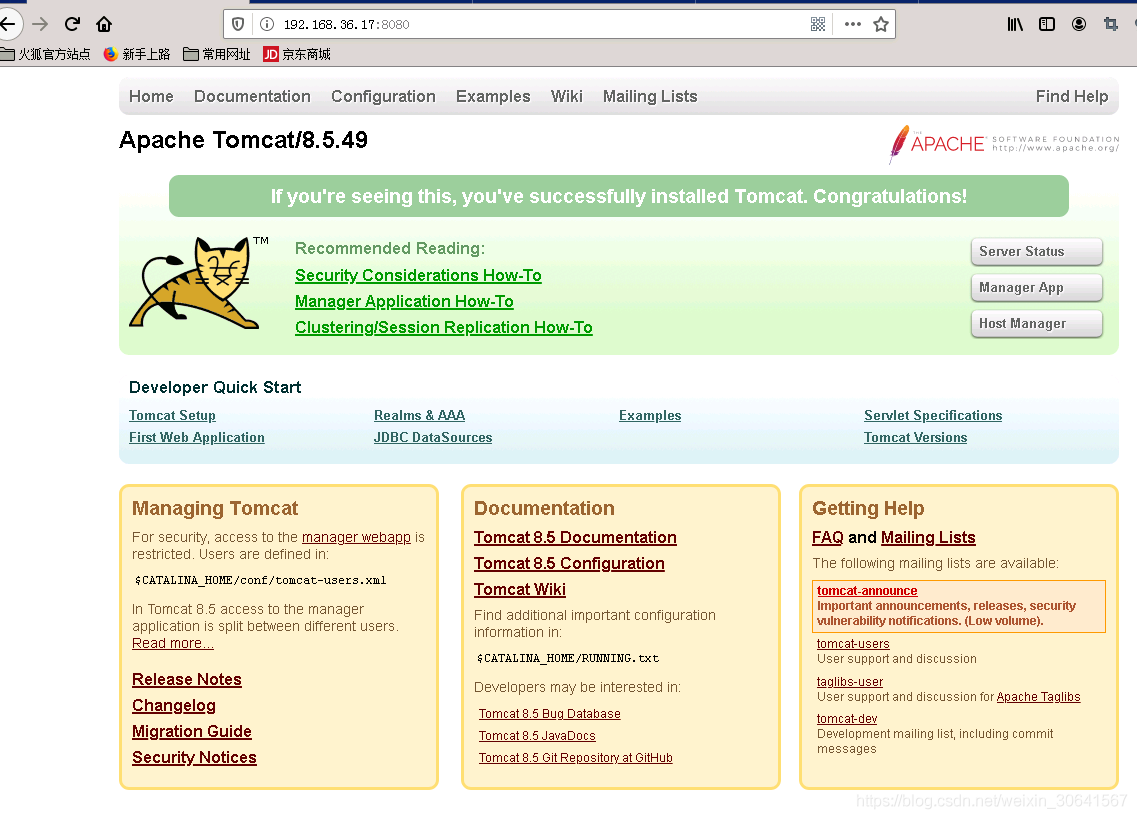The height and width of the screenshot is (819, 1137).
Task: Open the First Web Application link
Action: point(197,437)
